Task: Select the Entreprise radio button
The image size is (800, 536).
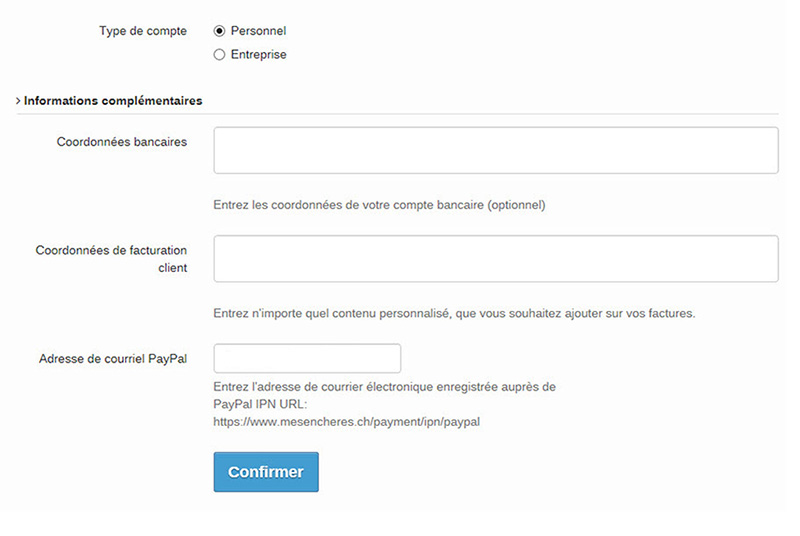Action: coord(219,55)
